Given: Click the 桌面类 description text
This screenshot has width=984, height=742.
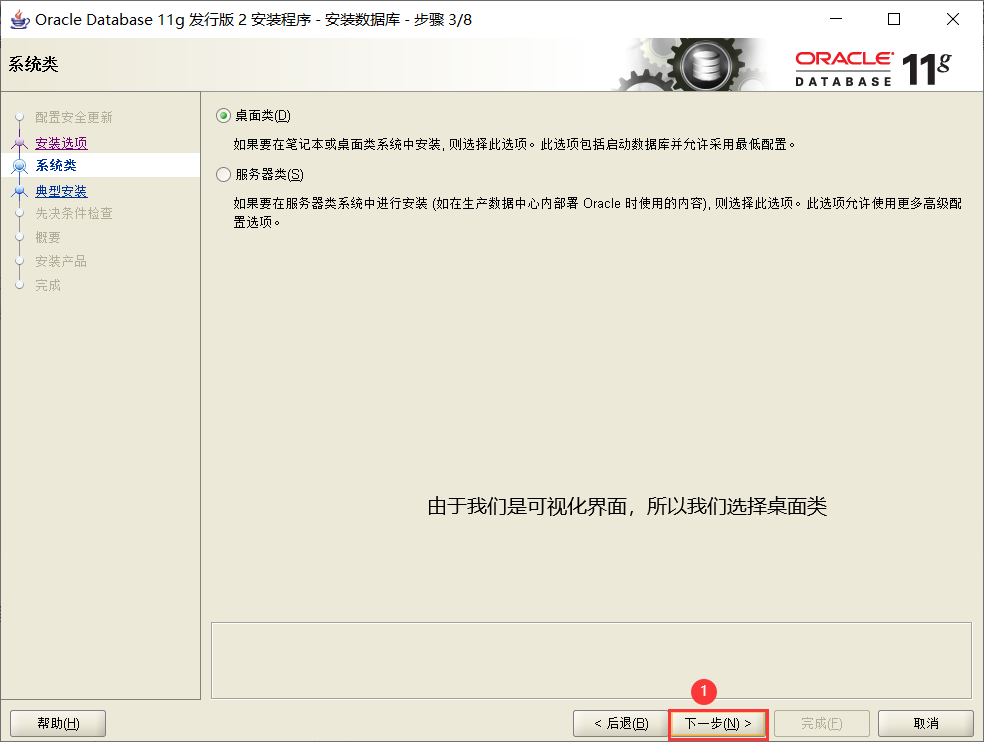Looking at the screenshot, I should tap(515, 144).
